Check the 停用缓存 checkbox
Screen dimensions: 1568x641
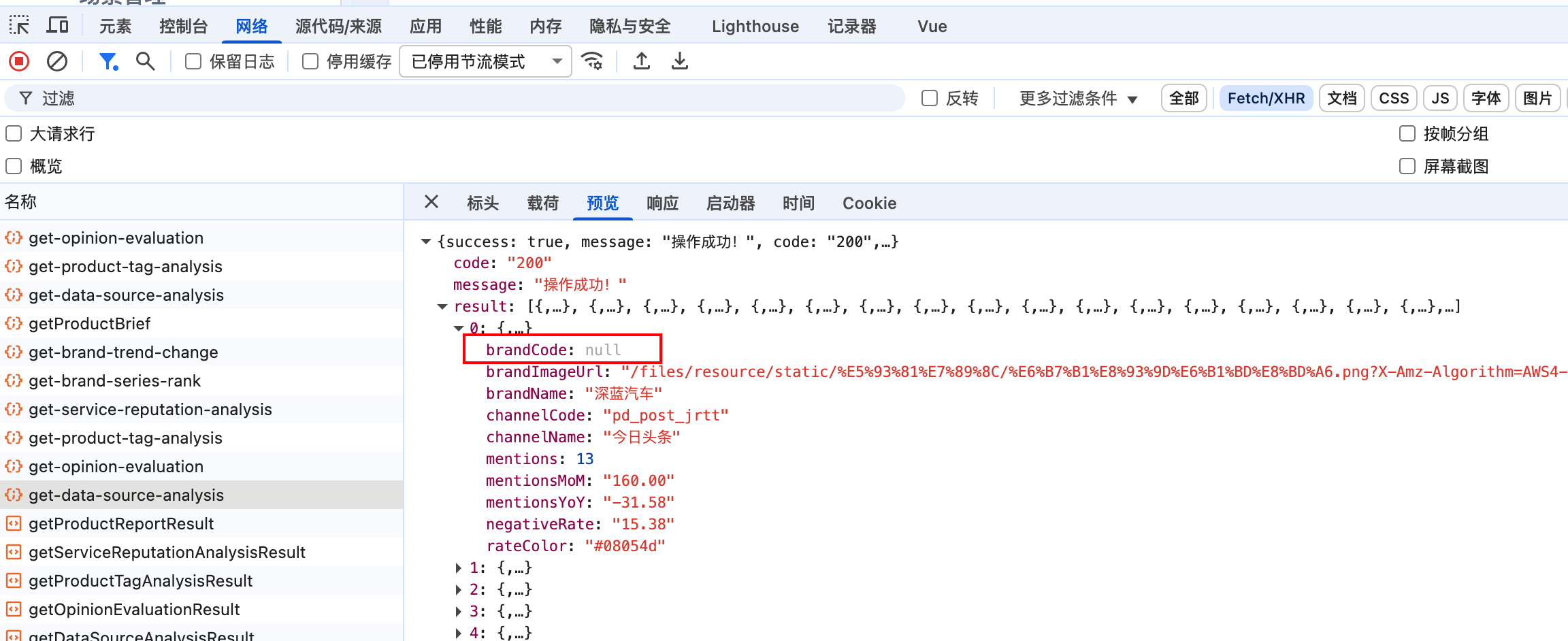tap(310, 62)
